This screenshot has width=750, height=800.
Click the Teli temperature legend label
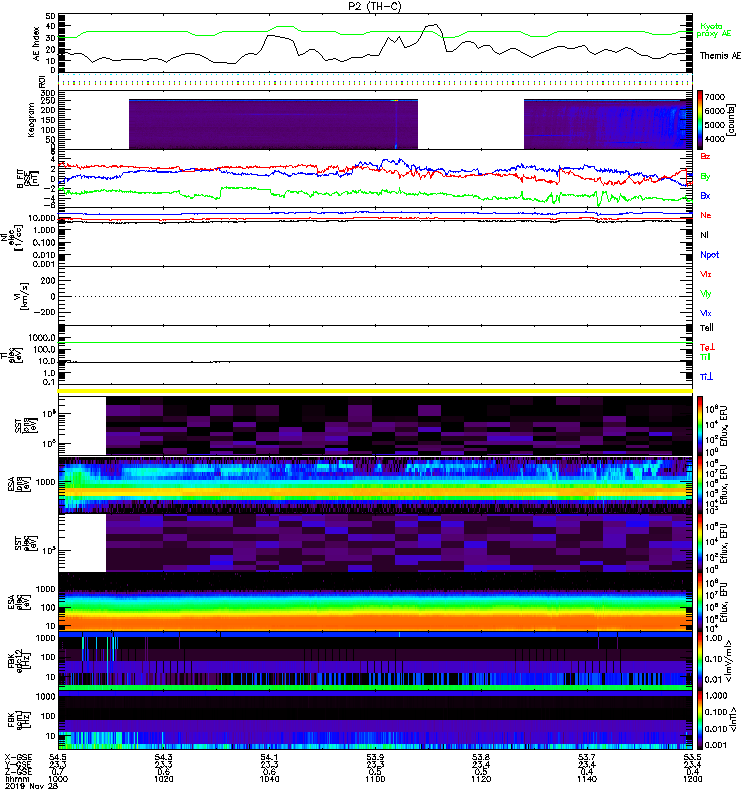[707, 328]
